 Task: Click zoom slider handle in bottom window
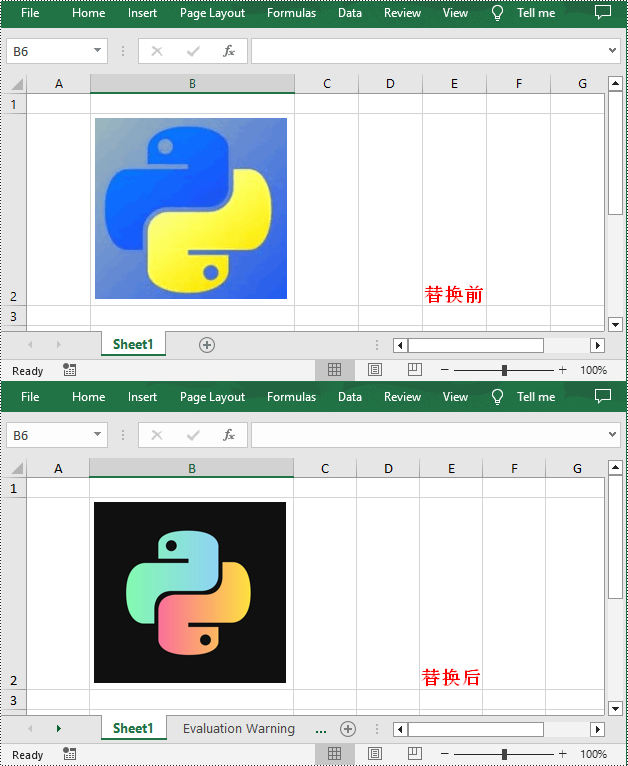(x=504, y=754)
